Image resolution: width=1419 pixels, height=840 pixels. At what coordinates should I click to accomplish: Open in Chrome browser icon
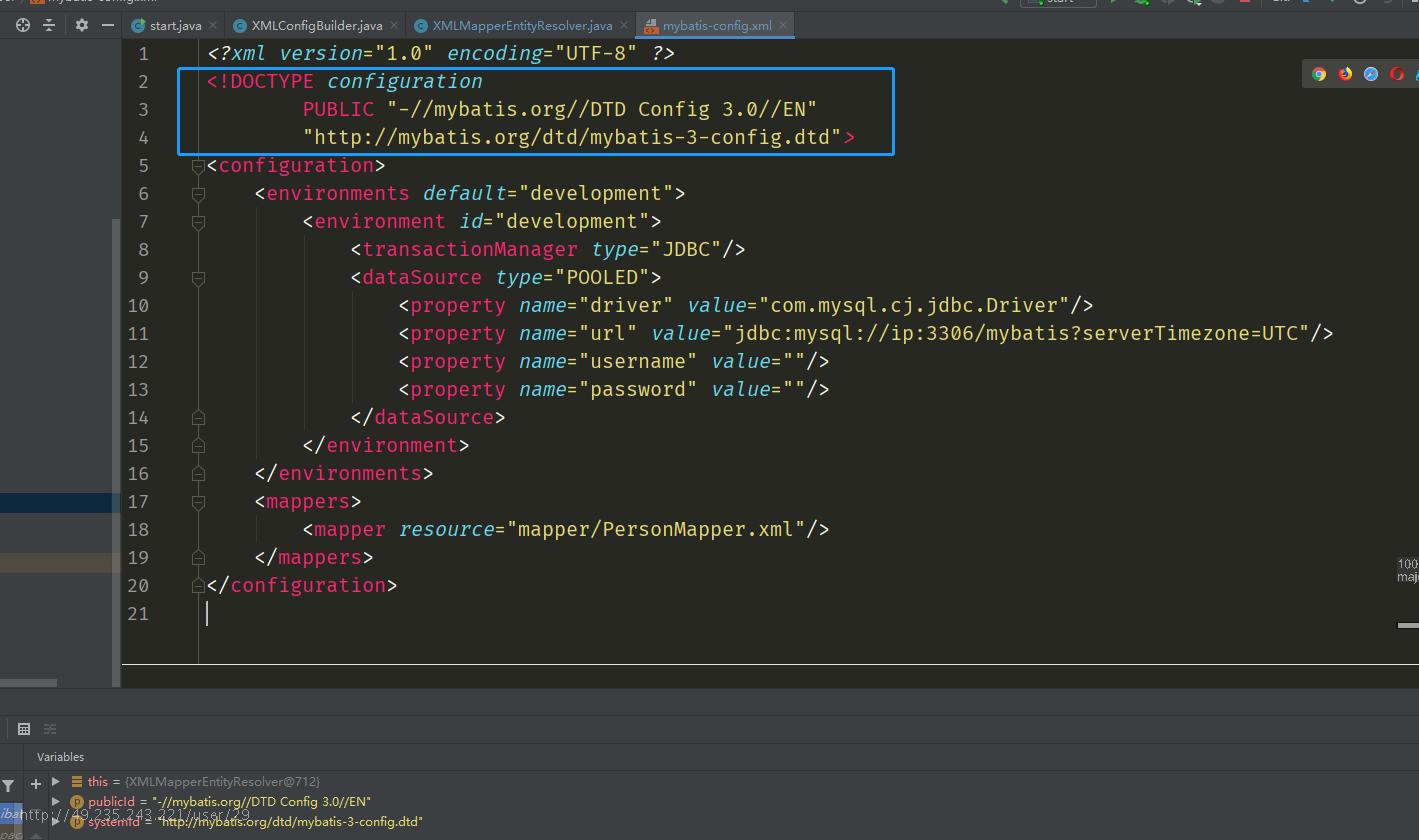pos(1319,74)
